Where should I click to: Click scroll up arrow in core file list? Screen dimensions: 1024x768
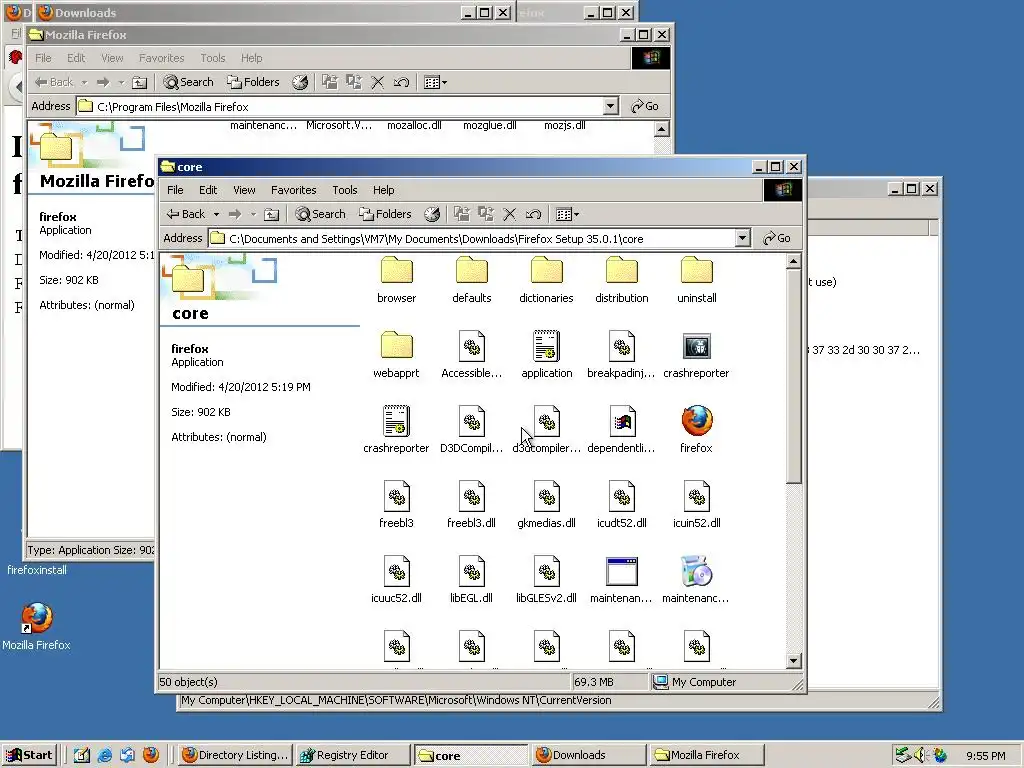[793, 262]
